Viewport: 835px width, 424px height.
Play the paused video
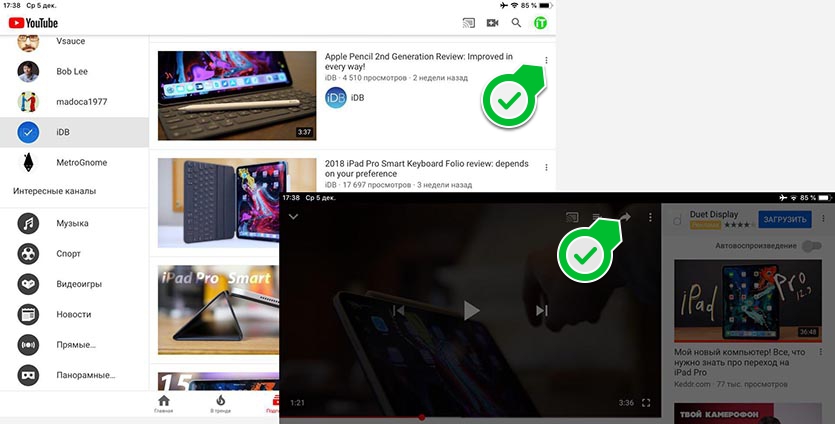[471, 311]
